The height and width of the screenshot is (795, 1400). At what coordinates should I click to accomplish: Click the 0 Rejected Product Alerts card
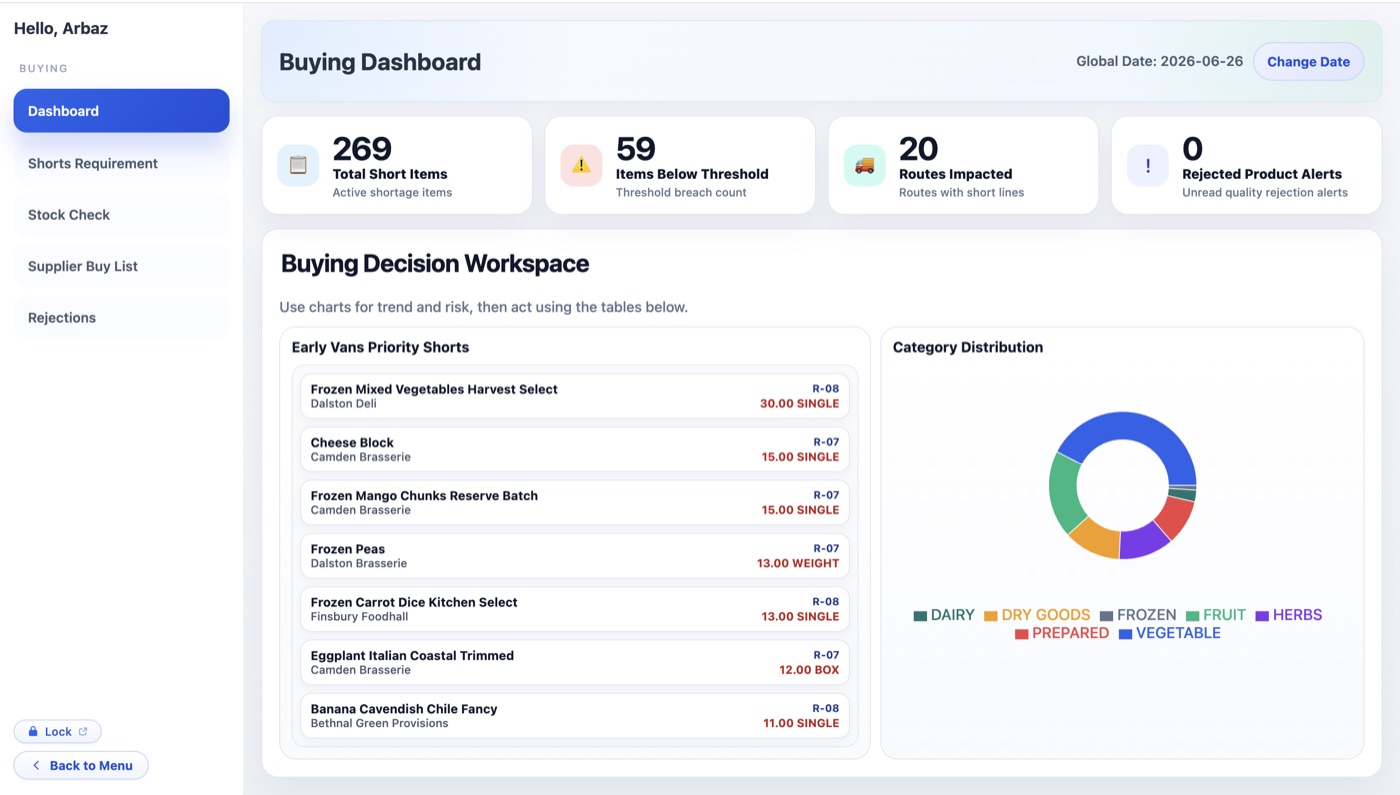(1247, 165)
